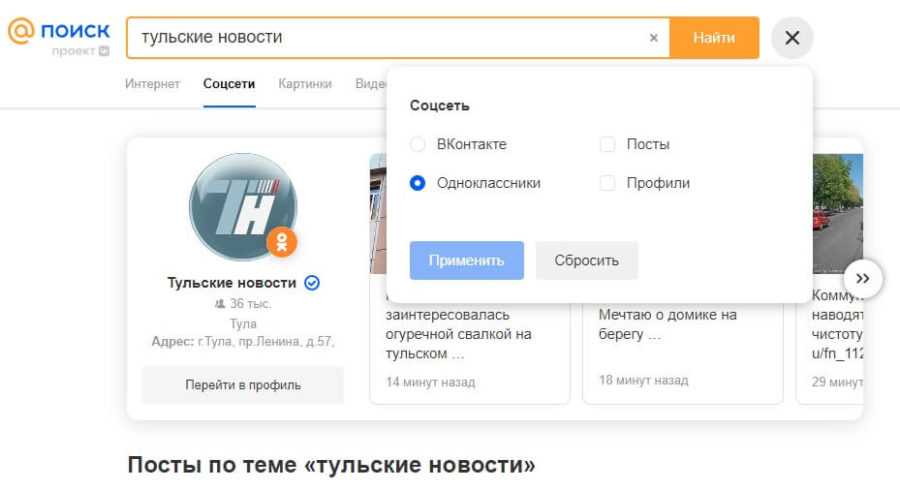Open the Соцсети tab
Image resolution: width=900 pixels, height=490 pixels.
[229, 84]
